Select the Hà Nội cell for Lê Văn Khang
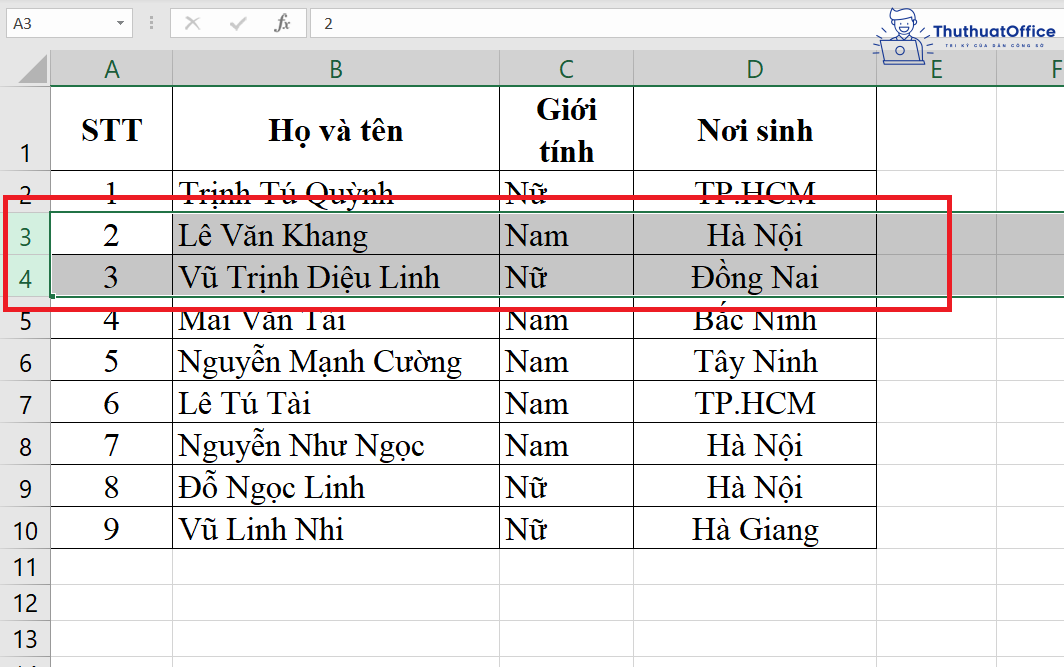 [754, 234]
